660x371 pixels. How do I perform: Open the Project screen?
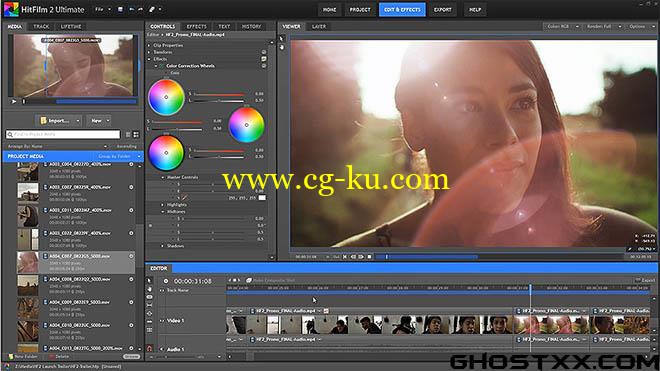pos(360,10)
